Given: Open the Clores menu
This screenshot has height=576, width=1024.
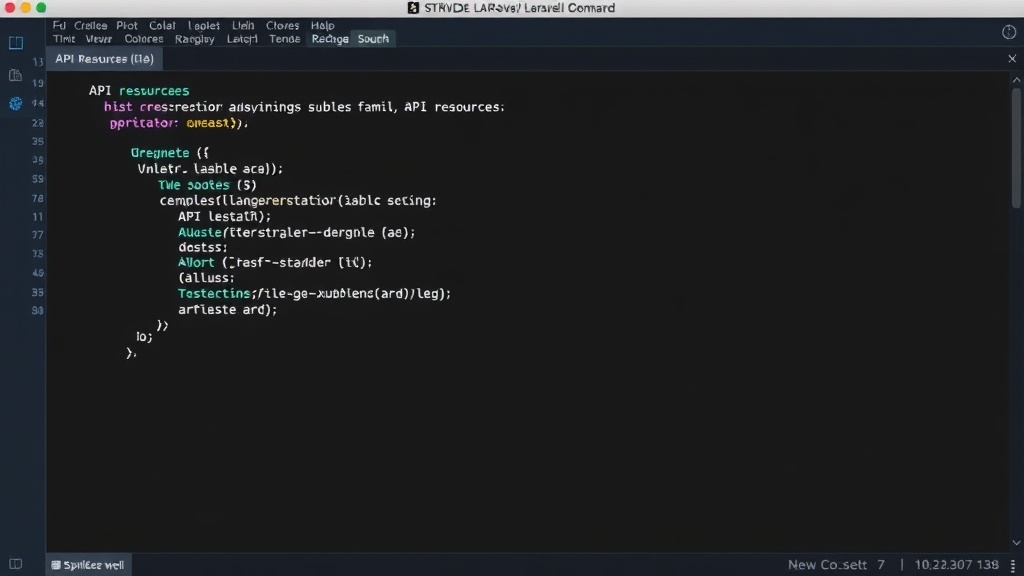Looking at the screenshot, I should [x=282, y=25].
